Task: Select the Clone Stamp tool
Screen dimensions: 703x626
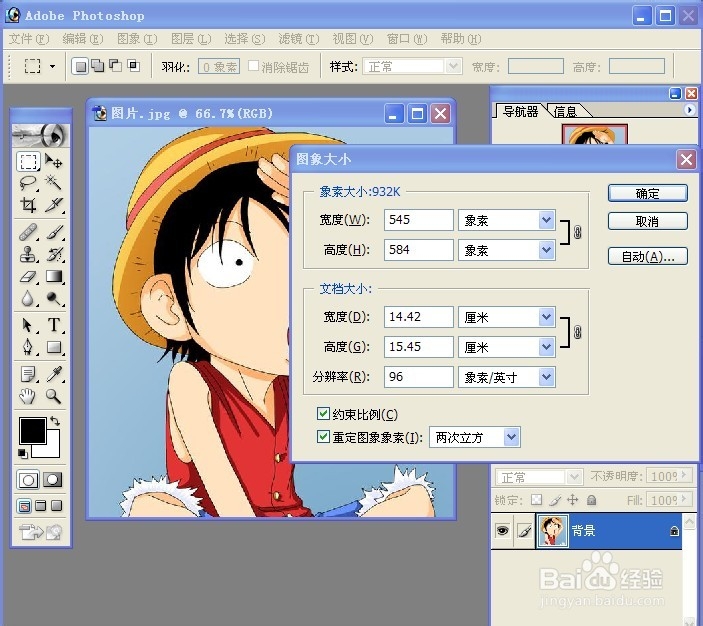Action: [x=28, y=254]
